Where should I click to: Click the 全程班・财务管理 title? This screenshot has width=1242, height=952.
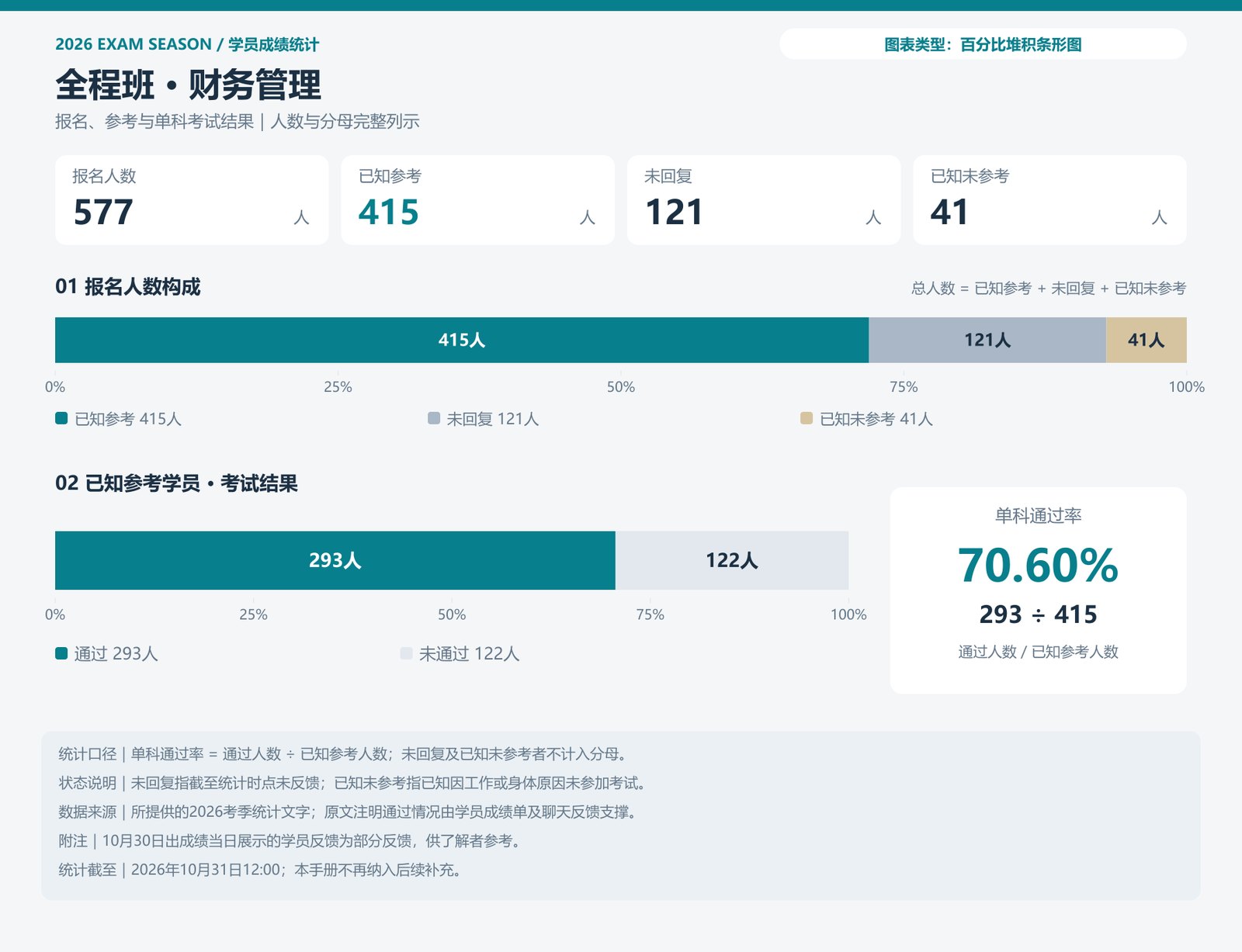click(x=188, y=85)
